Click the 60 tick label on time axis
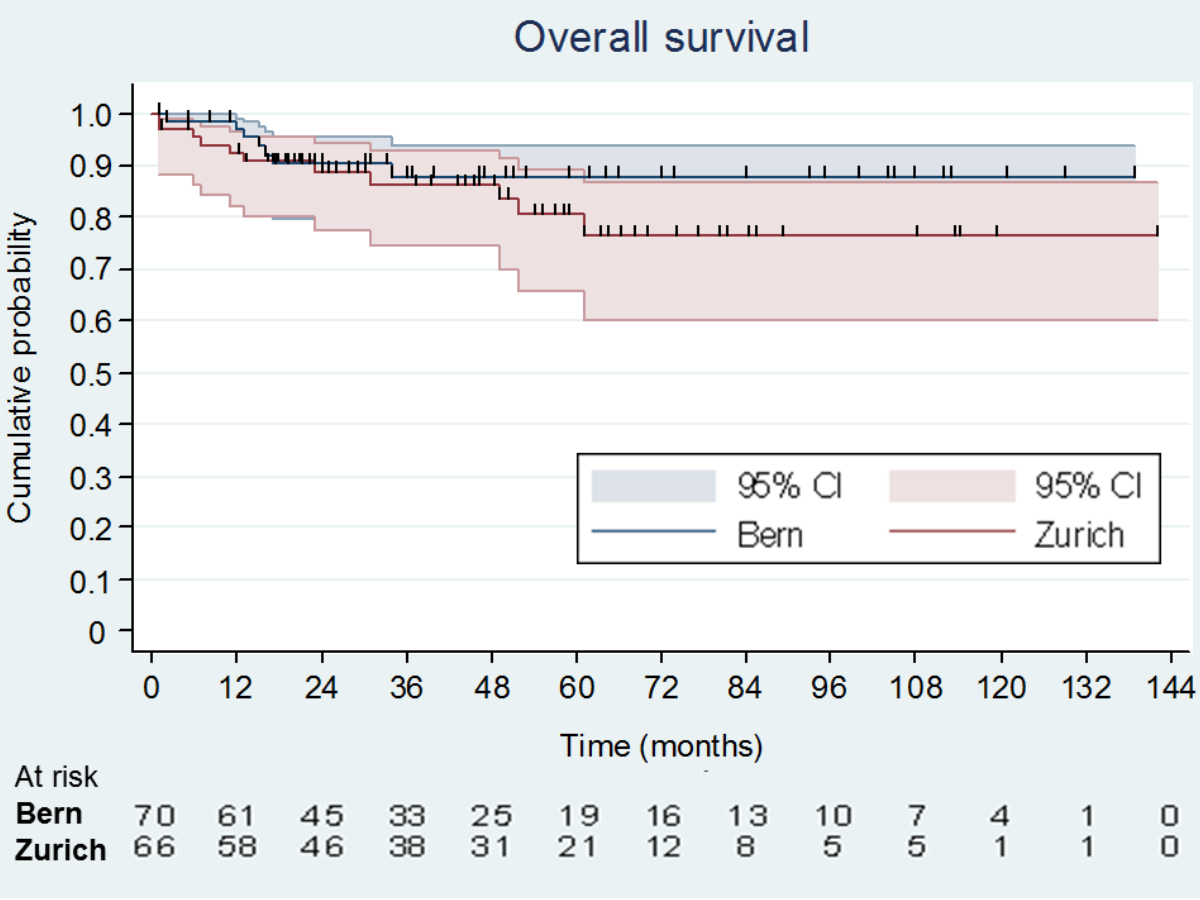Screen dimensions: 1200x900 coord(576,687)
